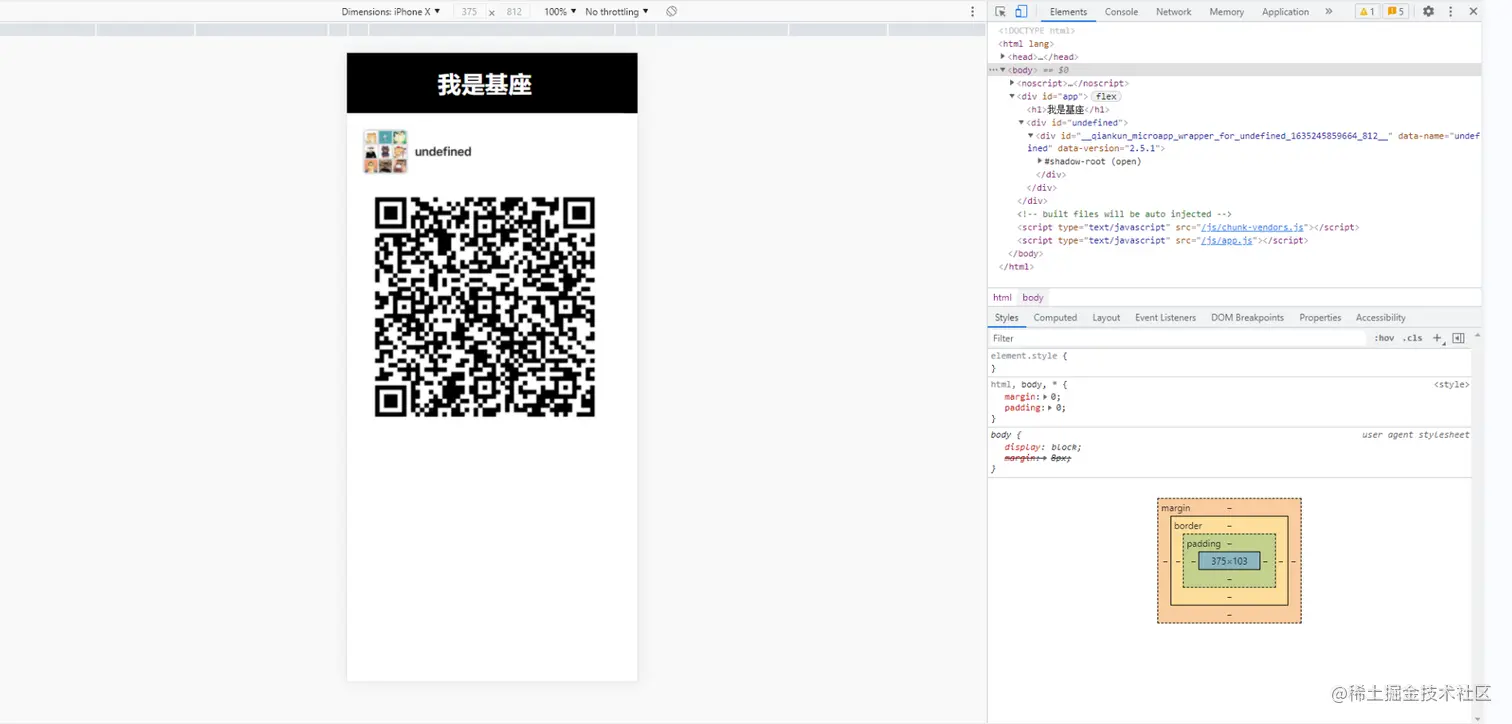Open the DOM Breakpoints tab

pyautogui.click(x=1247, y=318)
